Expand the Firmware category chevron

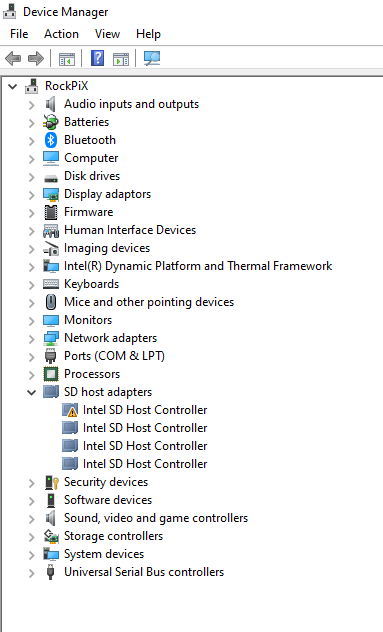pyautogui.click(x=31, y=213)
